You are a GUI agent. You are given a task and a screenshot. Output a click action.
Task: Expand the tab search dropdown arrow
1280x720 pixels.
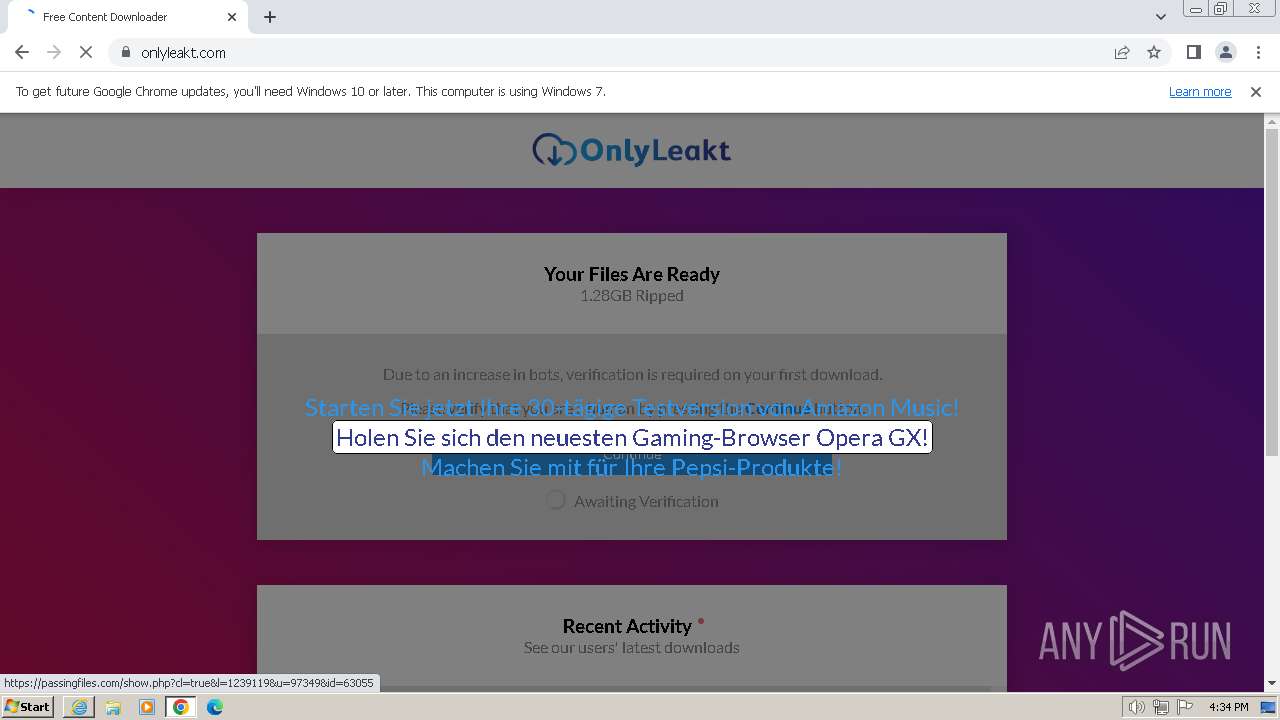[x=1160, y=17]
